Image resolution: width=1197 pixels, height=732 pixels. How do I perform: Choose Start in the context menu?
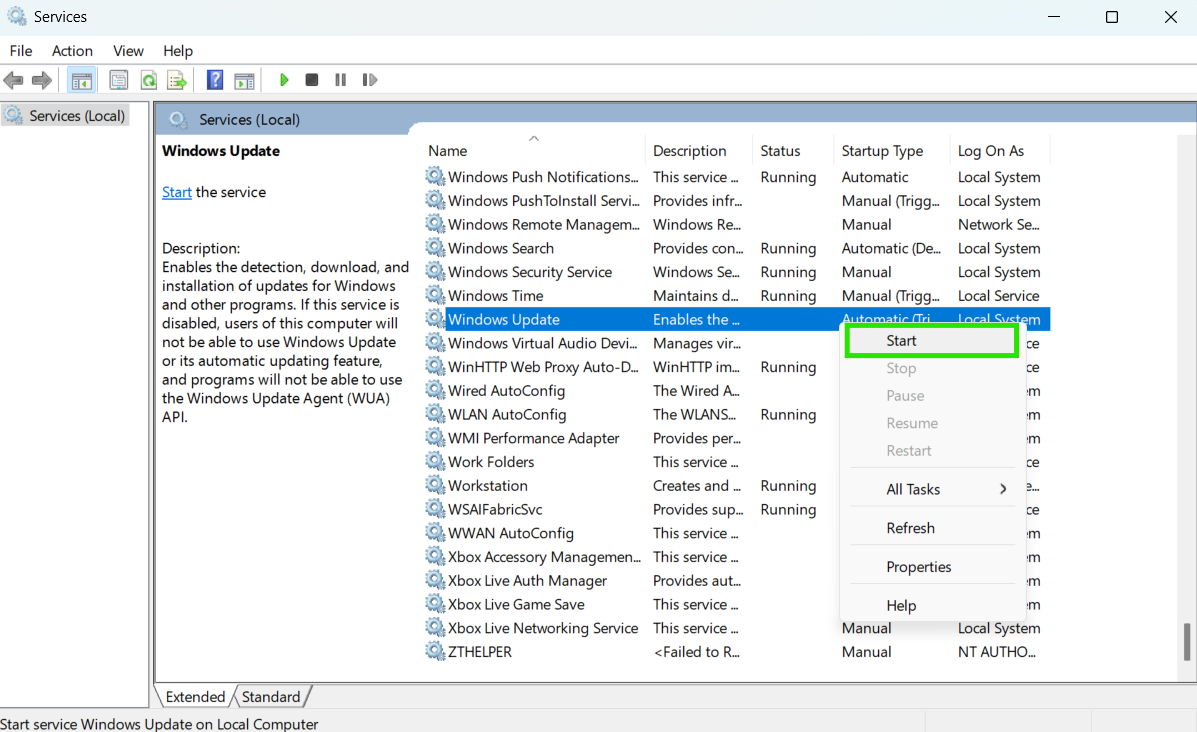point(931,340)
